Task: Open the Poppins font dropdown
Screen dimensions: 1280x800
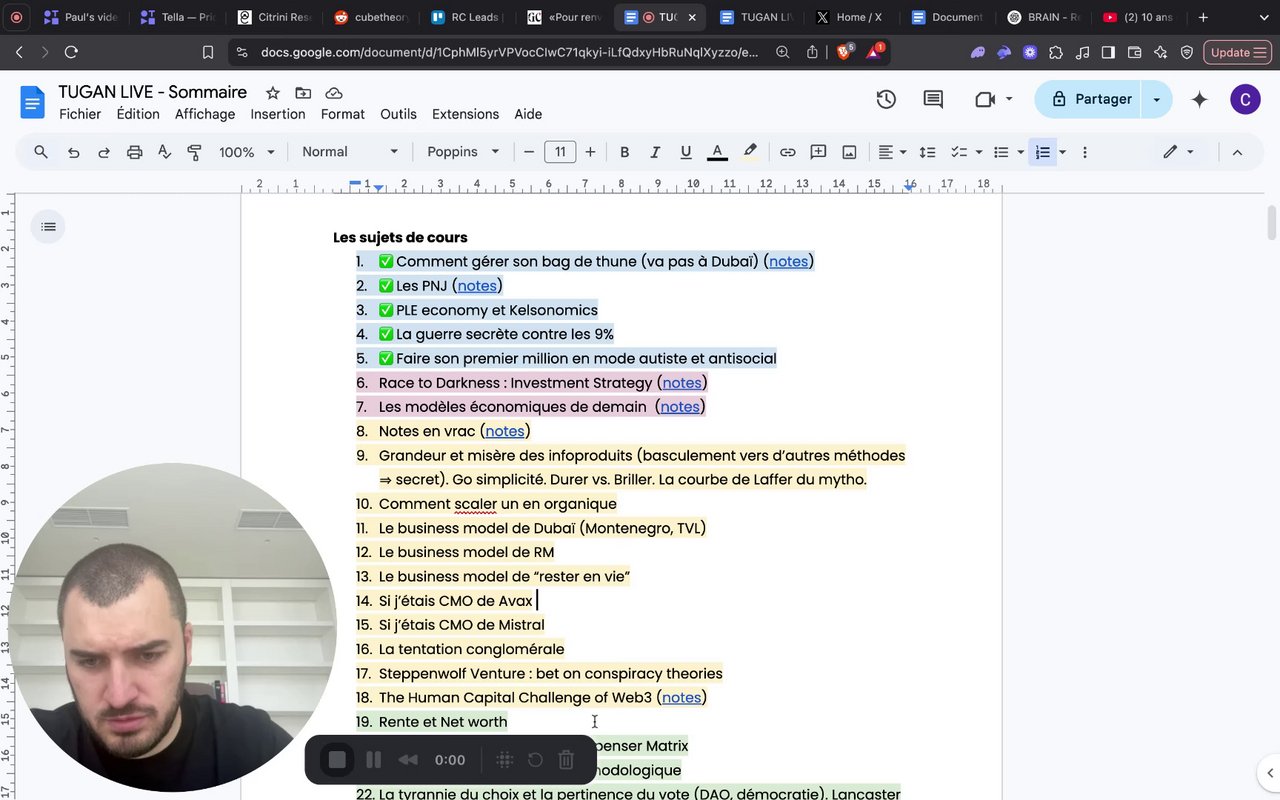Action: point(463,152)
